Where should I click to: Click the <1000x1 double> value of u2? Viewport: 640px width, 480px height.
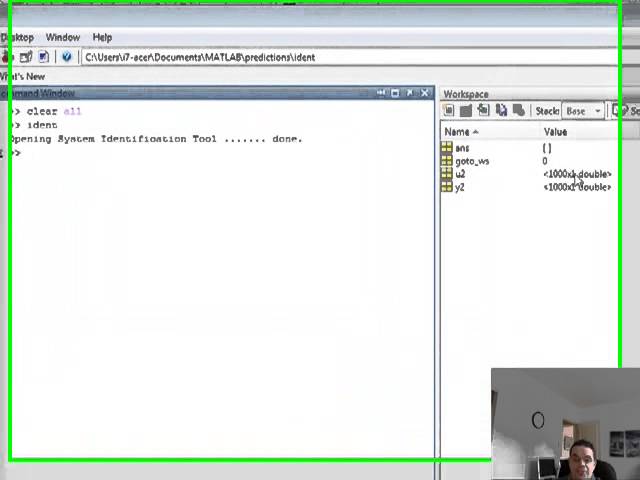point(578,174)
